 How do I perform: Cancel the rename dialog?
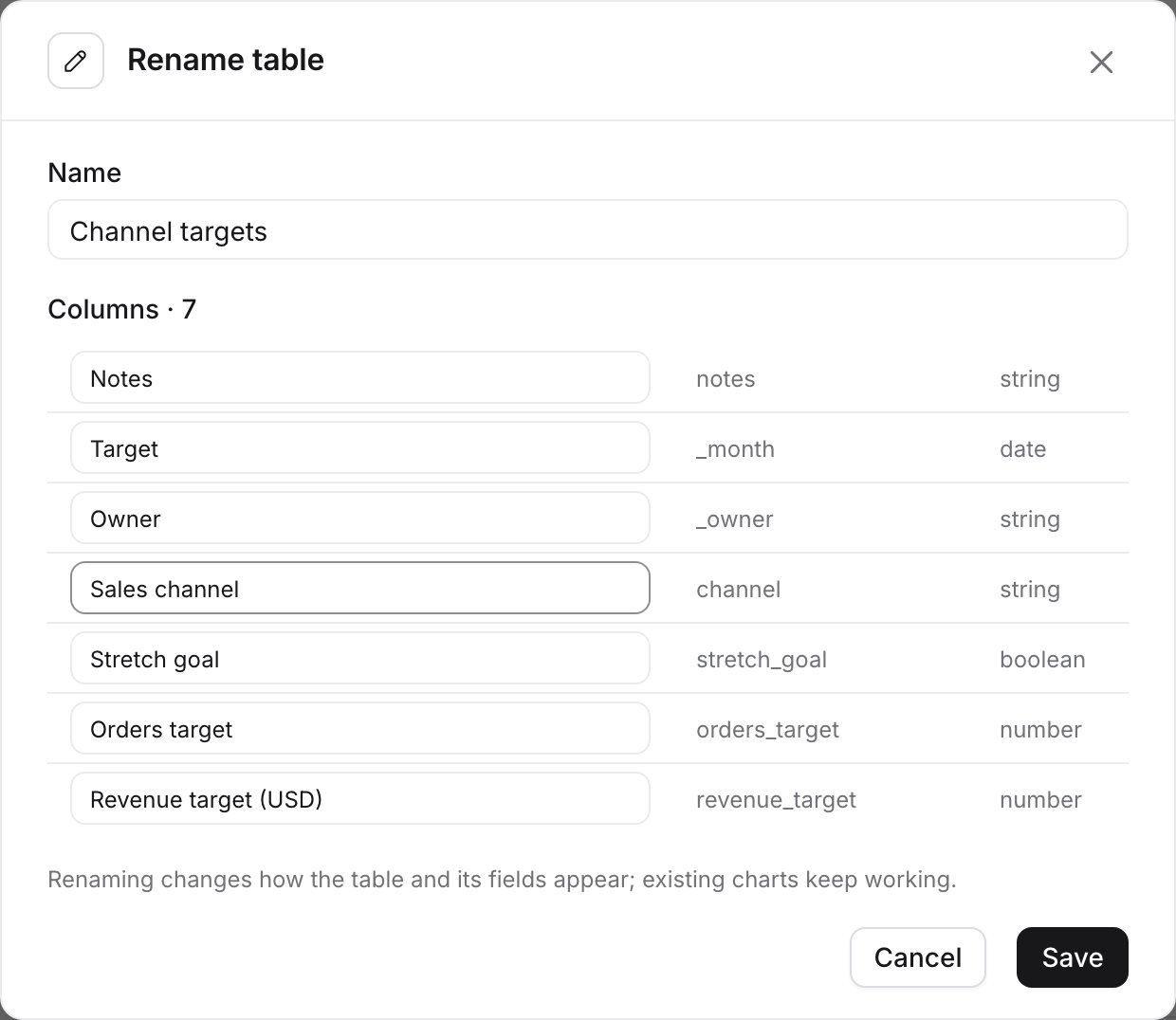tap(918, 957)
